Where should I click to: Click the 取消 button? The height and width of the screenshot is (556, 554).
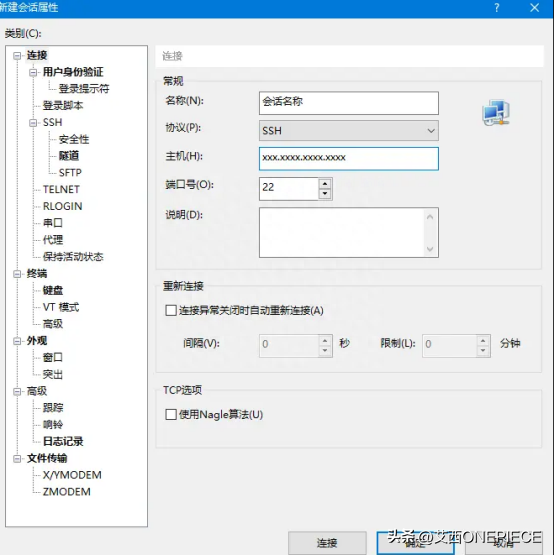(x=504, y=543)
